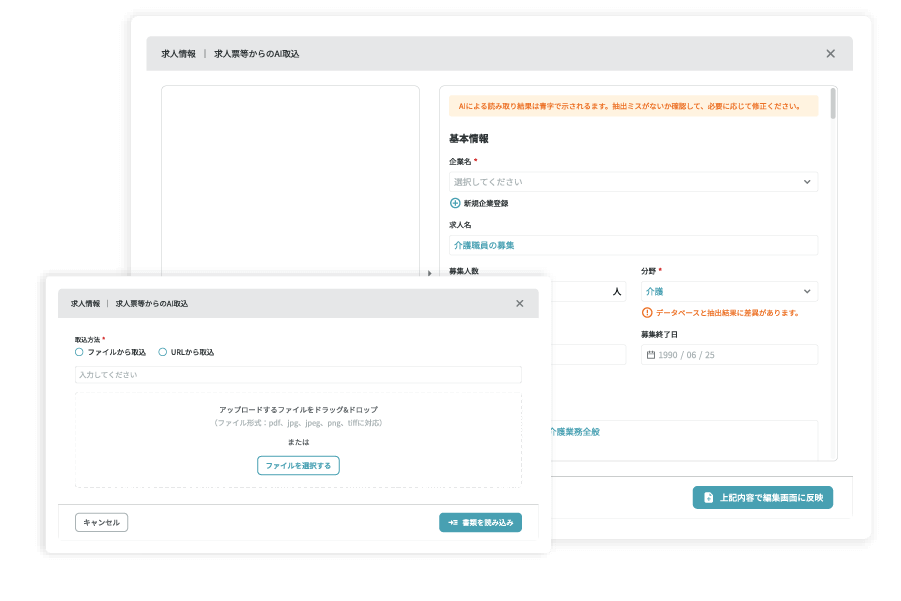Click the document icon on 上記内容で編集画面に反映
The image size is (901, 601).
pos(709,498)
